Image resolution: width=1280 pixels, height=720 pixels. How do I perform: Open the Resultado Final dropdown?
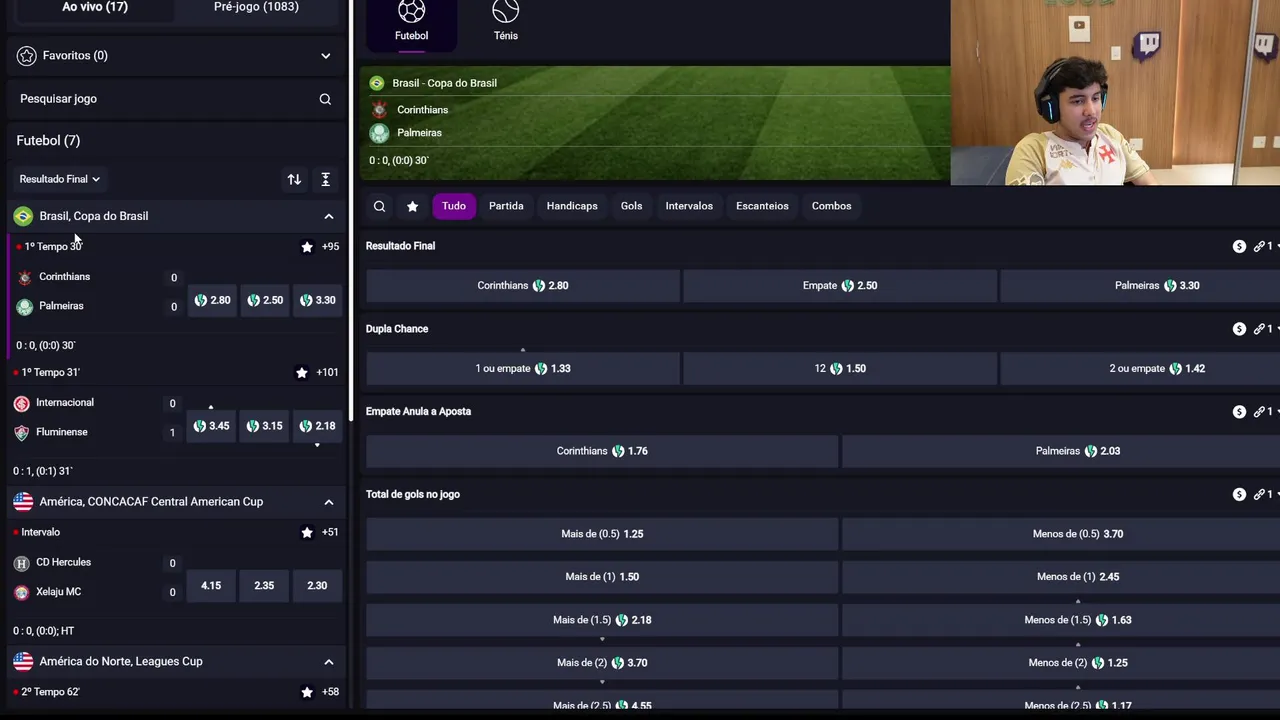(60, 179)
